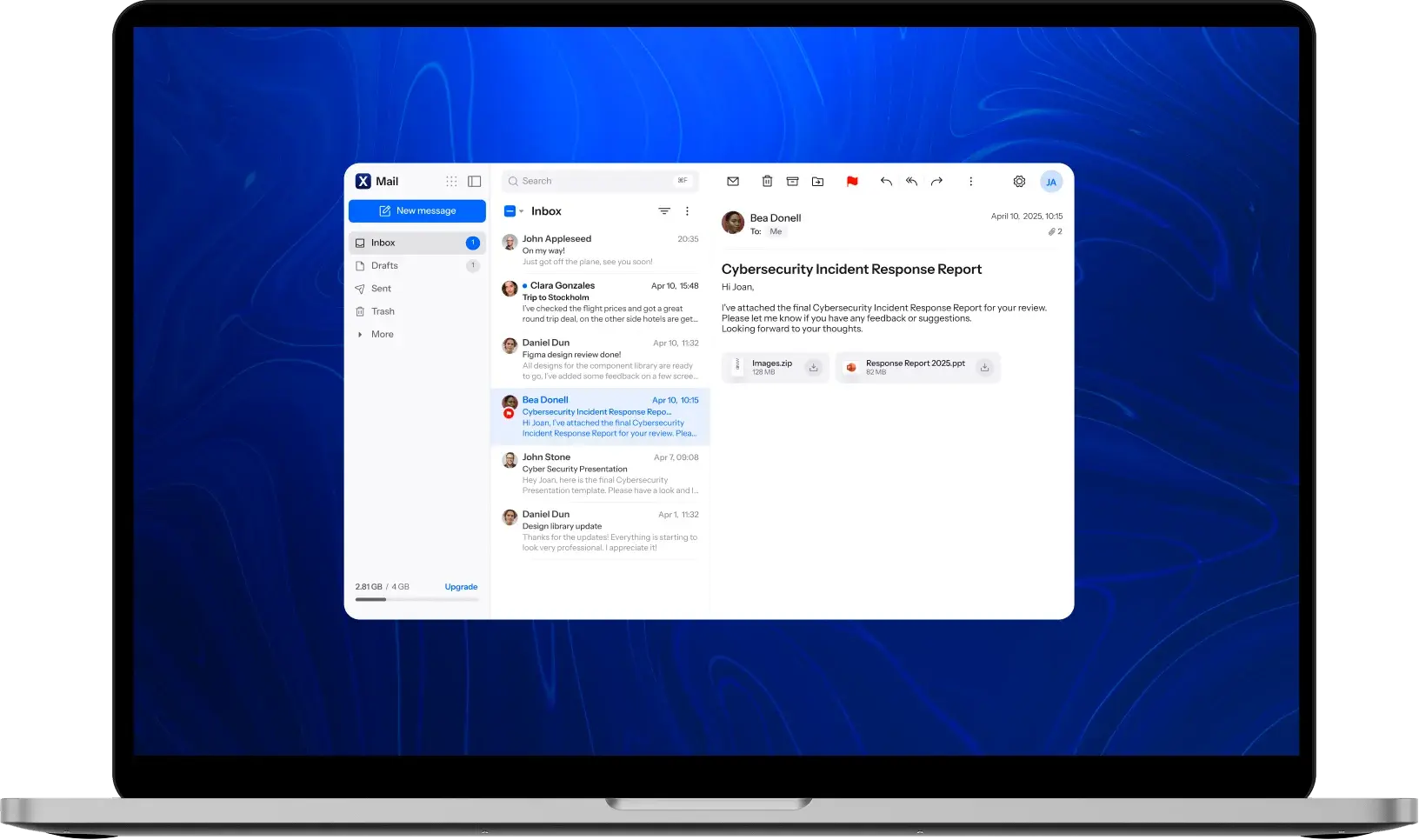The image size is (1419, 840).
Task: Collapse the sidebar panel toggle
Action: 475,181
